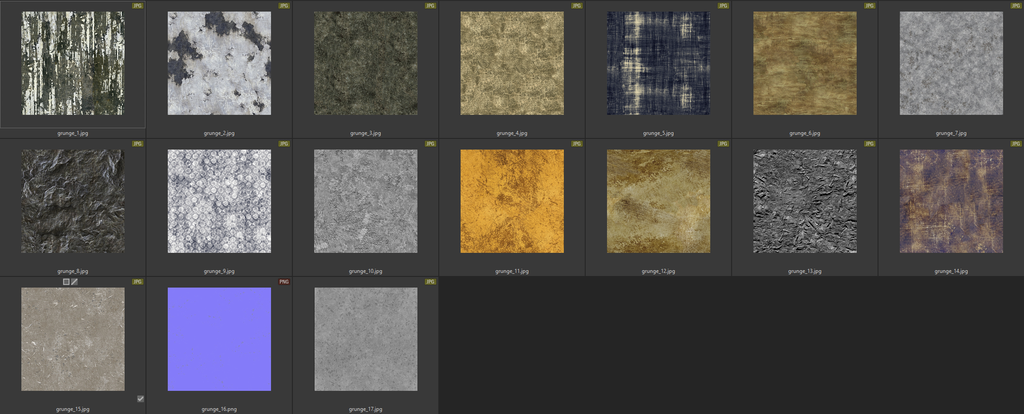This screenshot has height=414, width=1024.
Task: Click the JPG badge on grunge_1
Action: point(138,5)
